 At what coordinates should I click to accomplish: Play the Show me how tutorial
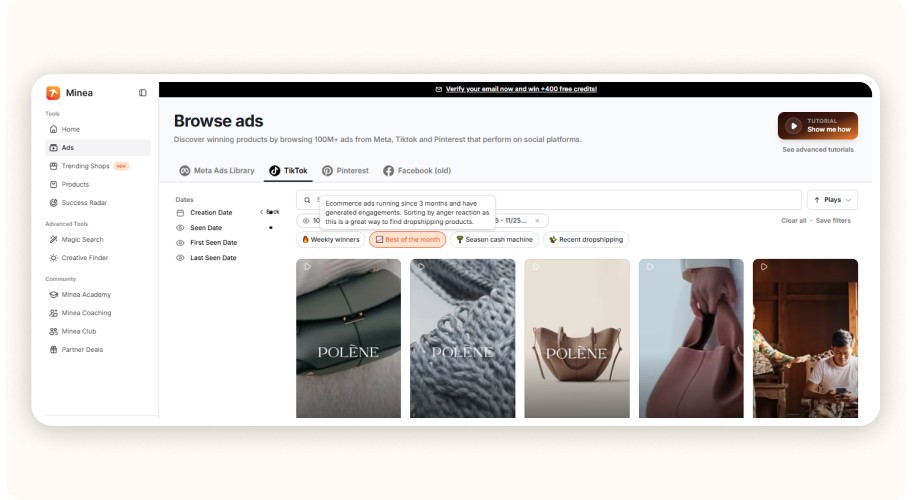817,126
